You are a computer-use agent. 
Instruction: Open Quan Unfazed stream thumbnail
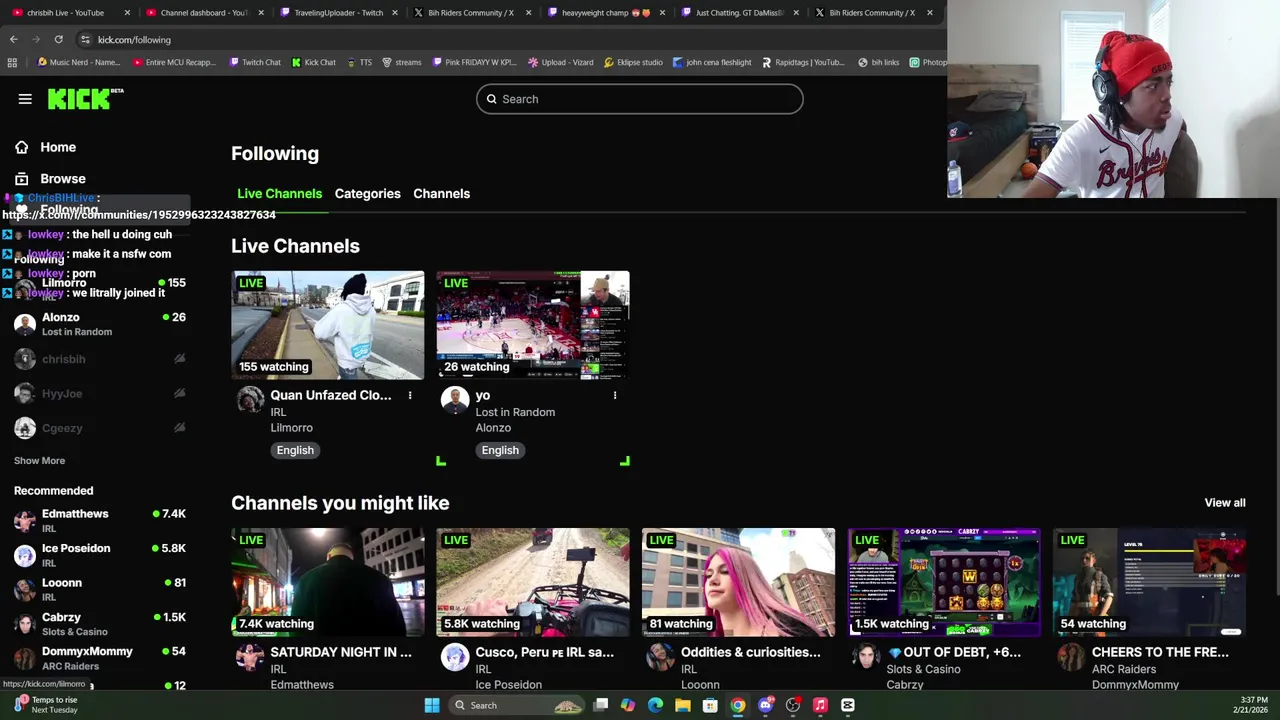(327, 325)
